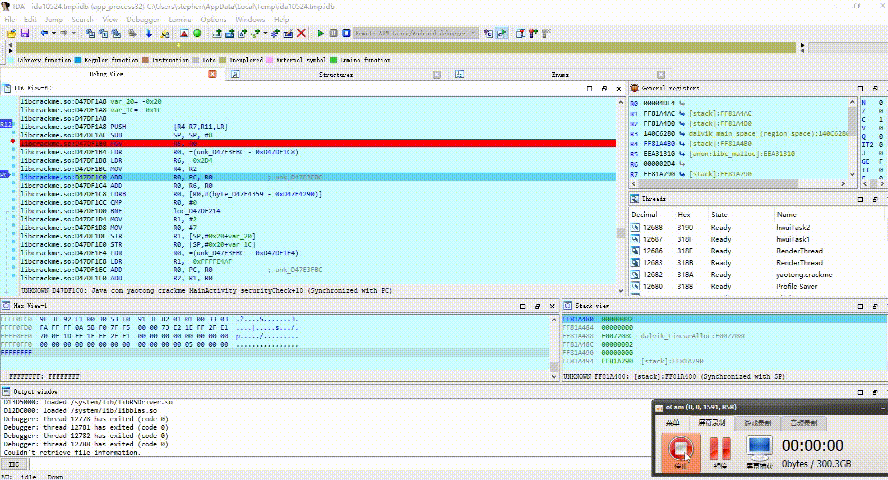Click the Open file toolbar icon
The image size is (888, 480).
10,33
